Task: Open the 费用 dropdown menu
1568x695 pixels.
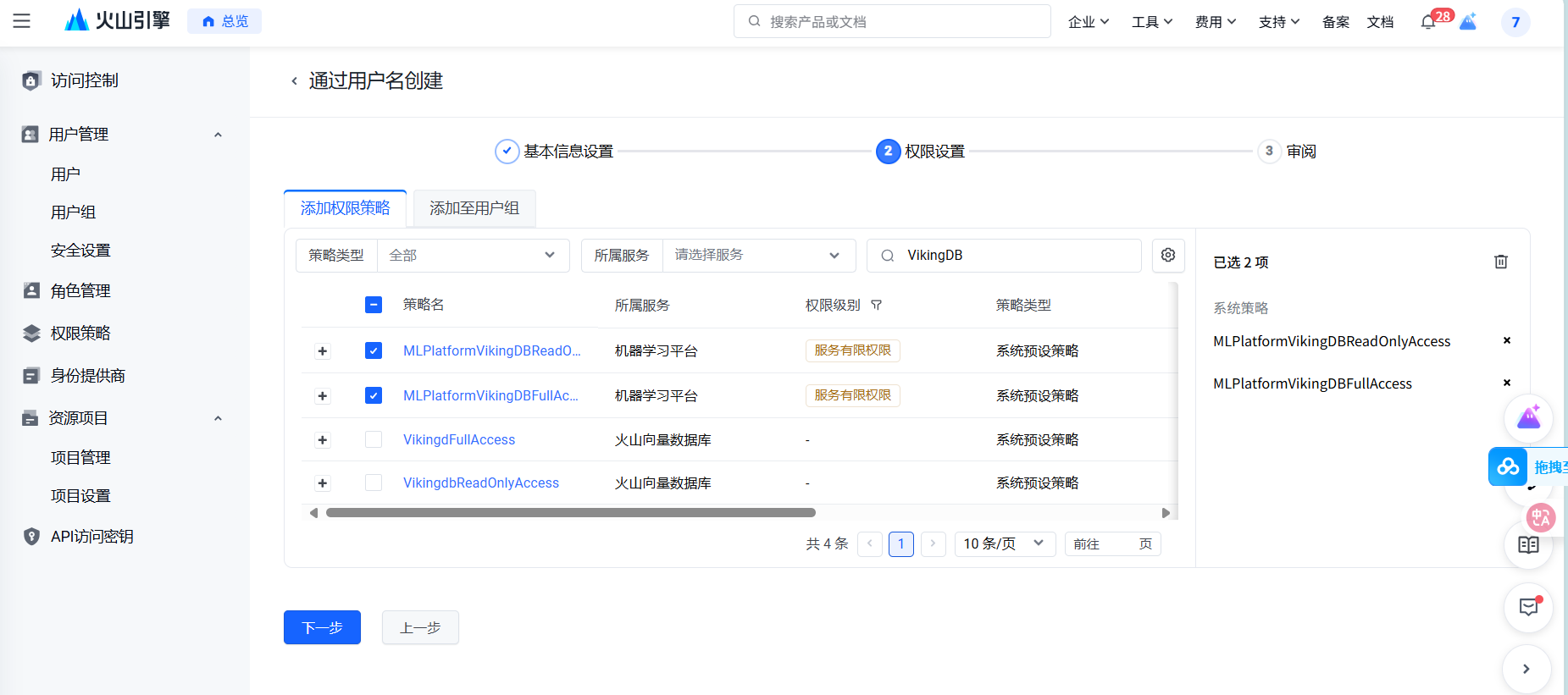Action: [x=1216, y=22]
